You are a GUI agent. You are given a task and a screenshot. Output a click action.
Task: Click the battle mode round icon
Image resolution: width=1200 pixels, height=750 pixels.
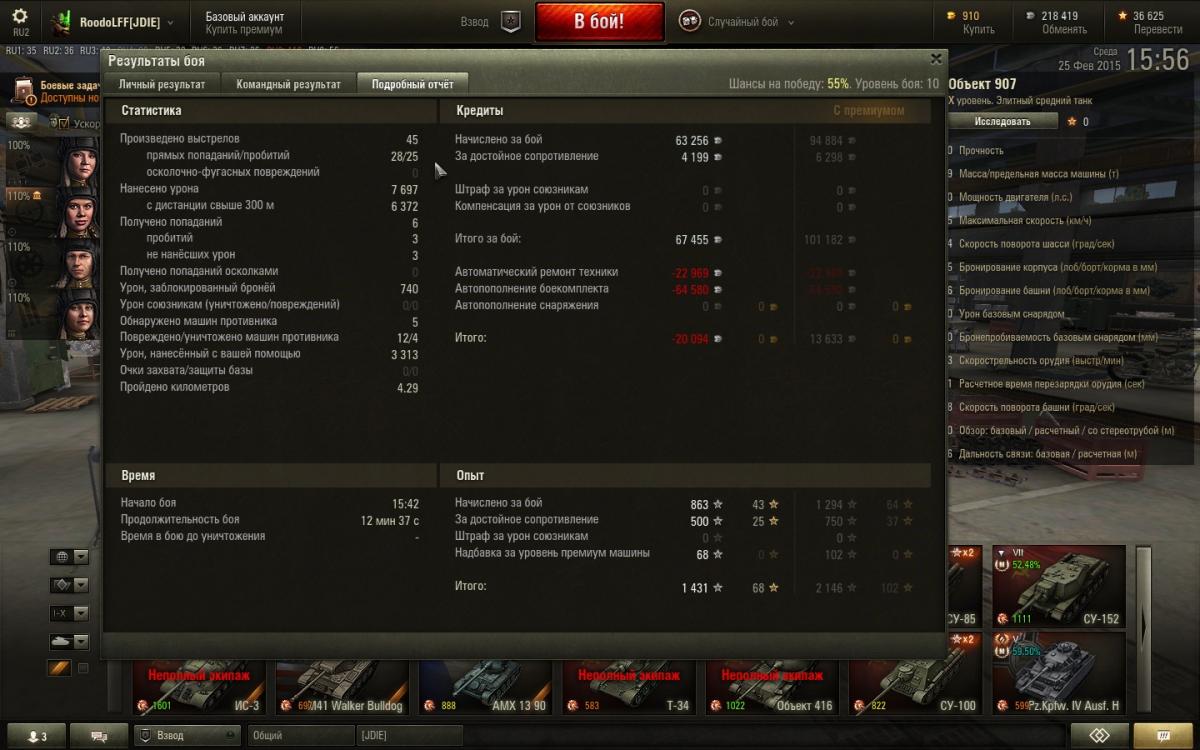point(689,21)
